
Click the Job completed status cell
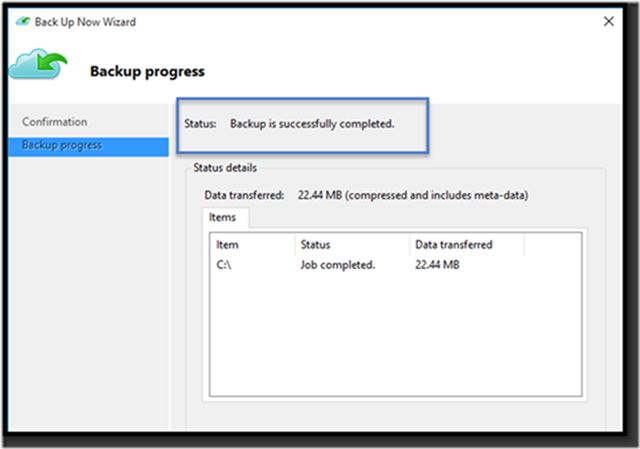tap(338, 265)
